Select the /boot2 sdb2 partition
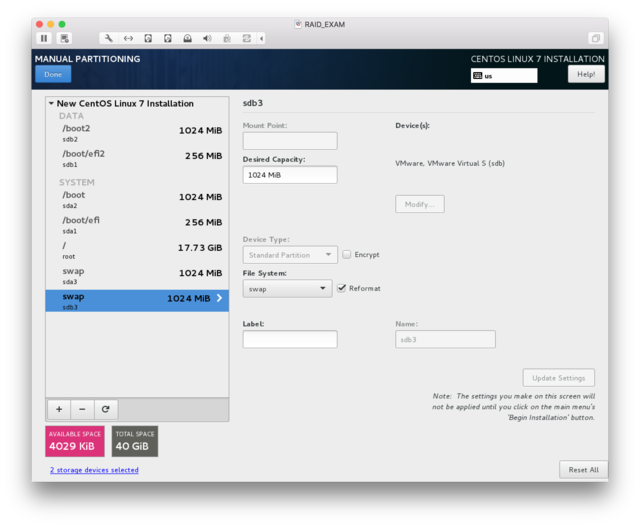 point(137,133)
